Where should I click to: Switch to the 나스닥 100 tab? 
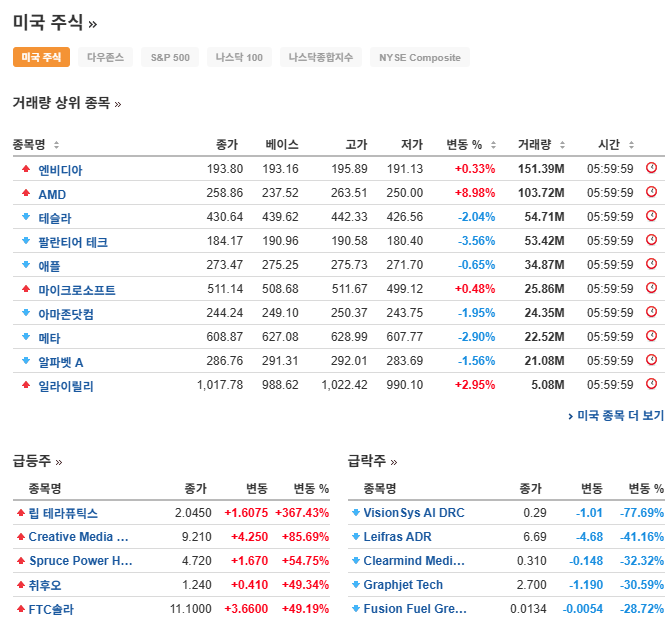(239, 57)
